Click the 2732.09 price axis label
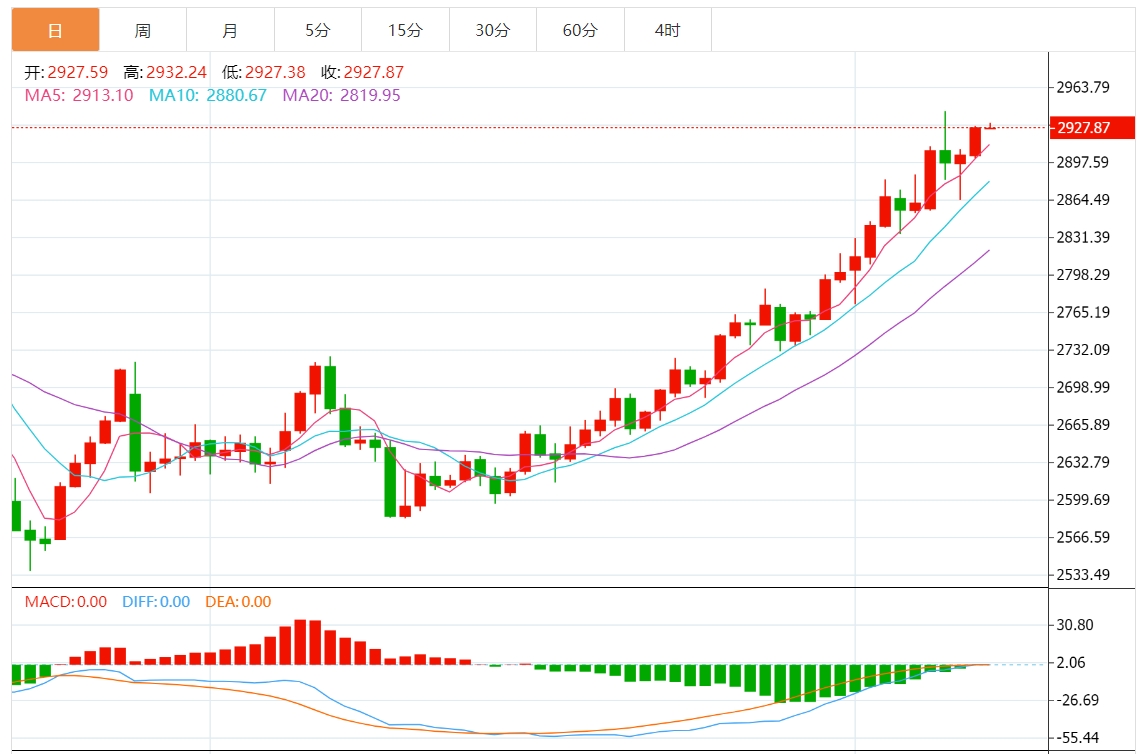Image resolution: width=1145 pixels, height=754 pixels. coord(1083,350)
